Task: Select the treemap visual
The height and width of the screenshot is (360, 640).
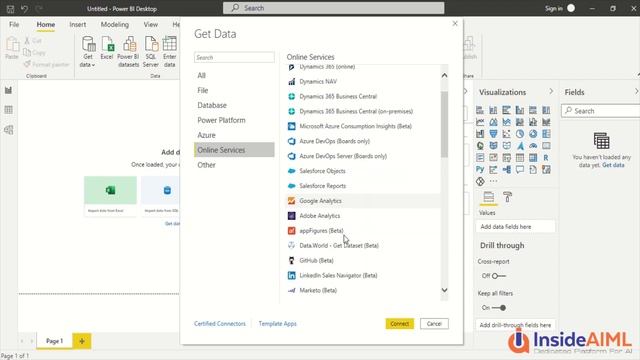Action: point(546,134)
